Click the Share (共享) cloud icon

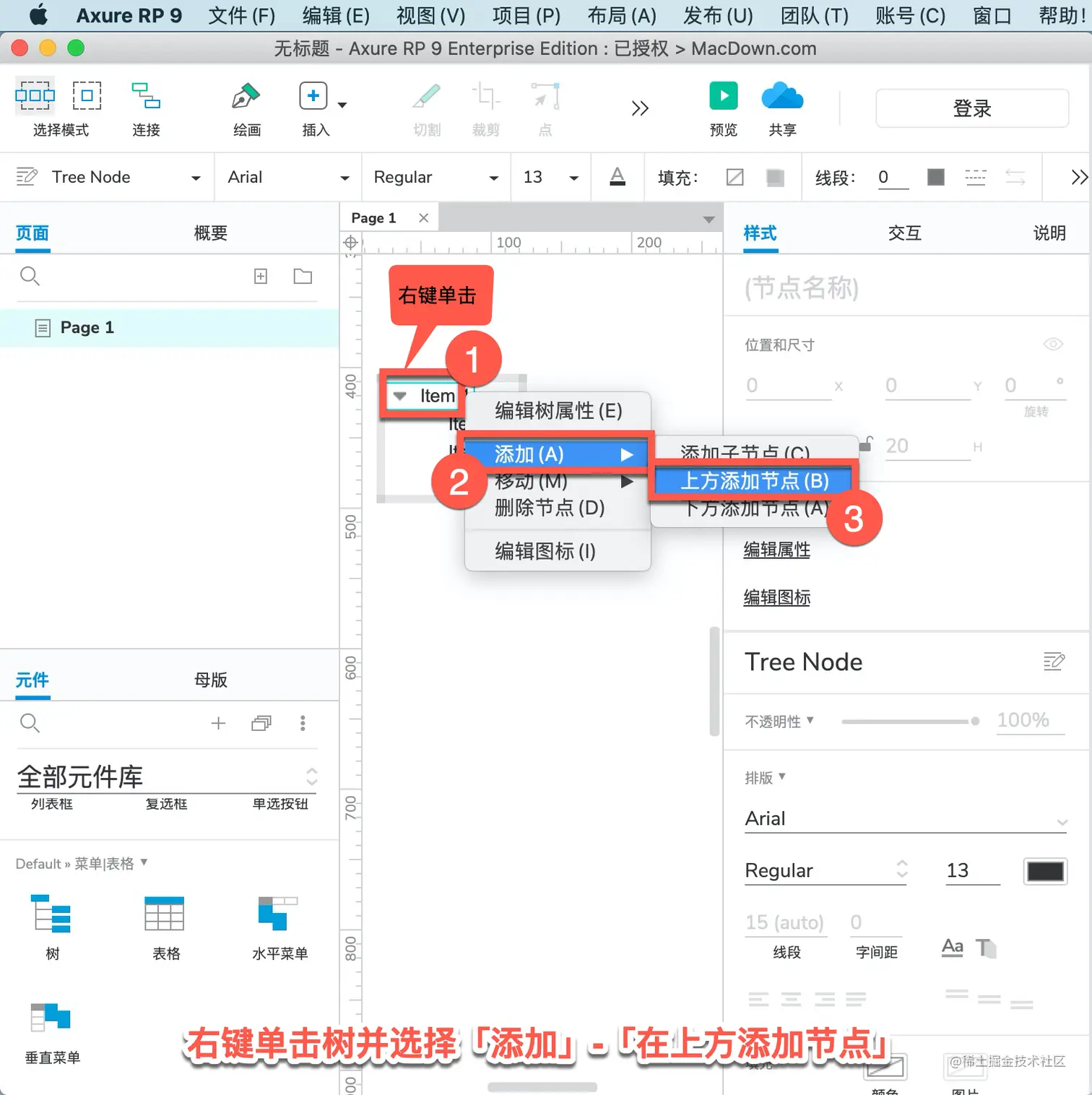click(x=782, y=95)
